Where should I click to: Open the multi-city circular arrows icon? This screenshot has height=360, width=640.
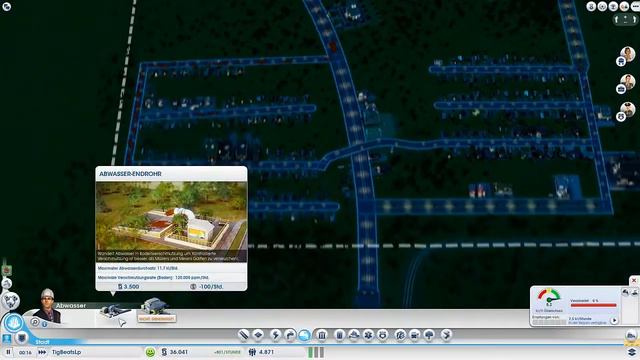point(10,301)
